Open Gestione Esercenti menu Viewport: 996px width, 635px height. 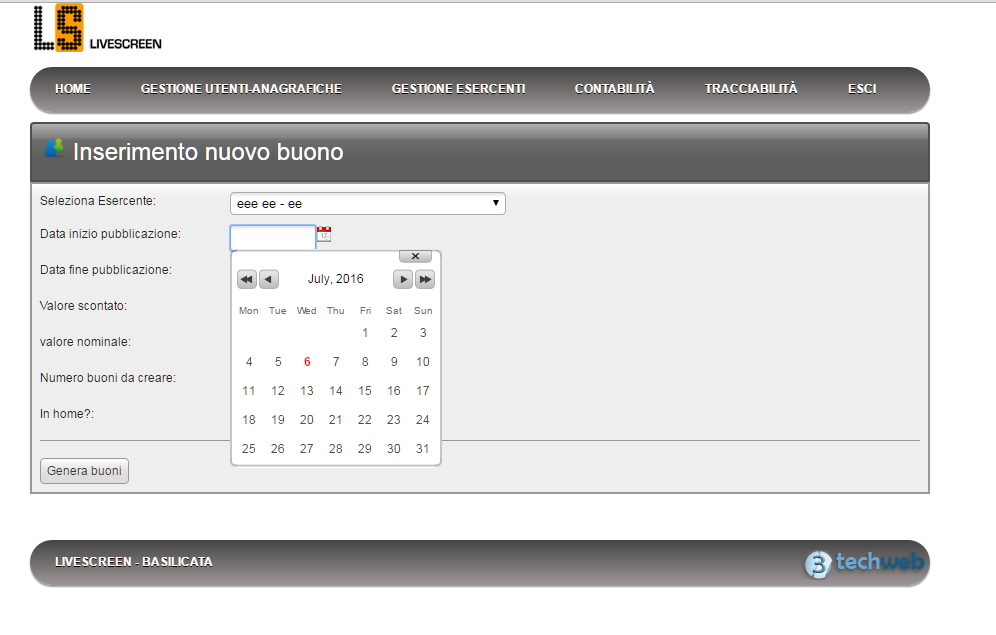point(459,89)
